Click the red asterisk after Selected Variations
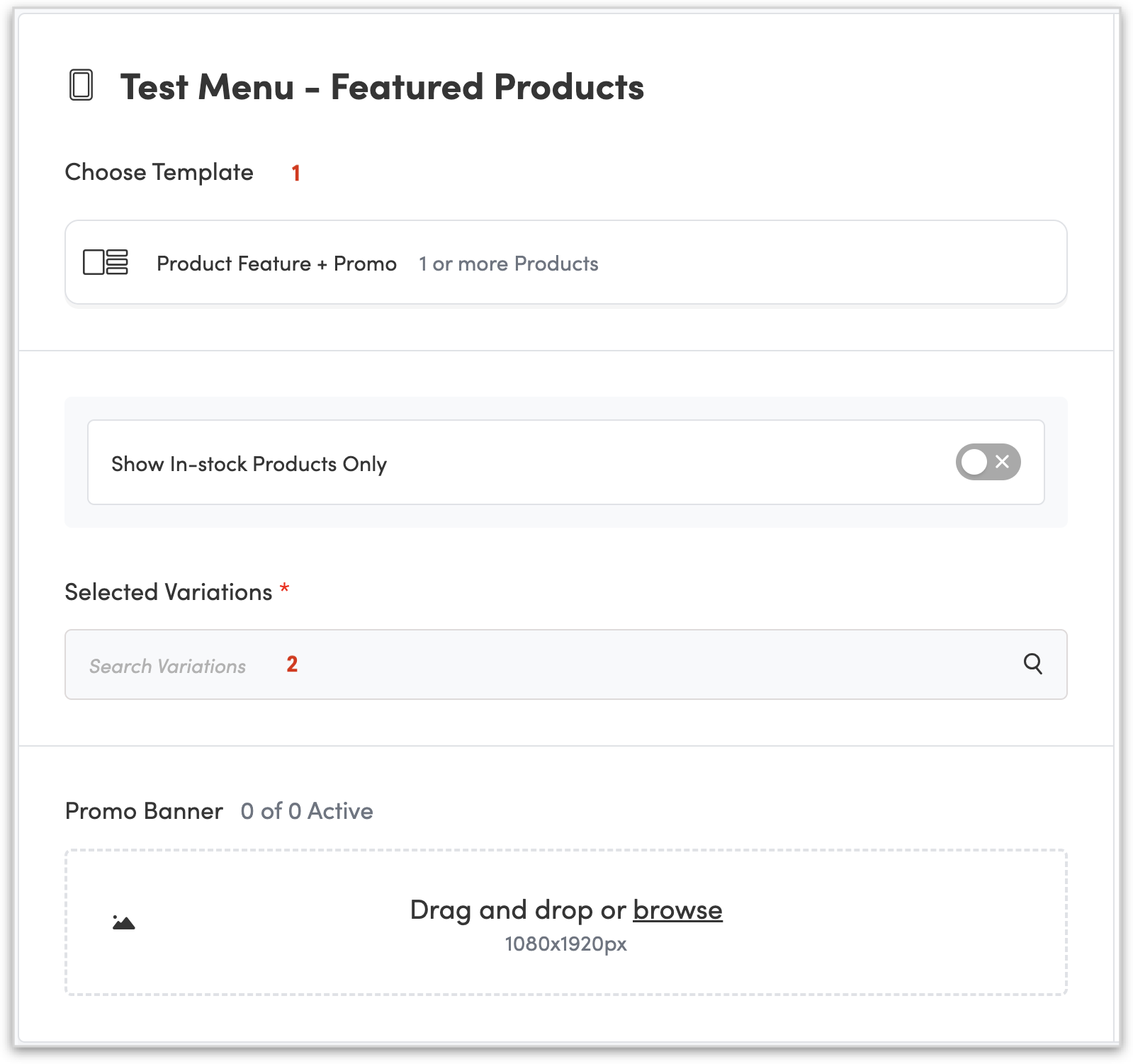The height and width of the screenshot is (1064, 1133). point(285,589)
